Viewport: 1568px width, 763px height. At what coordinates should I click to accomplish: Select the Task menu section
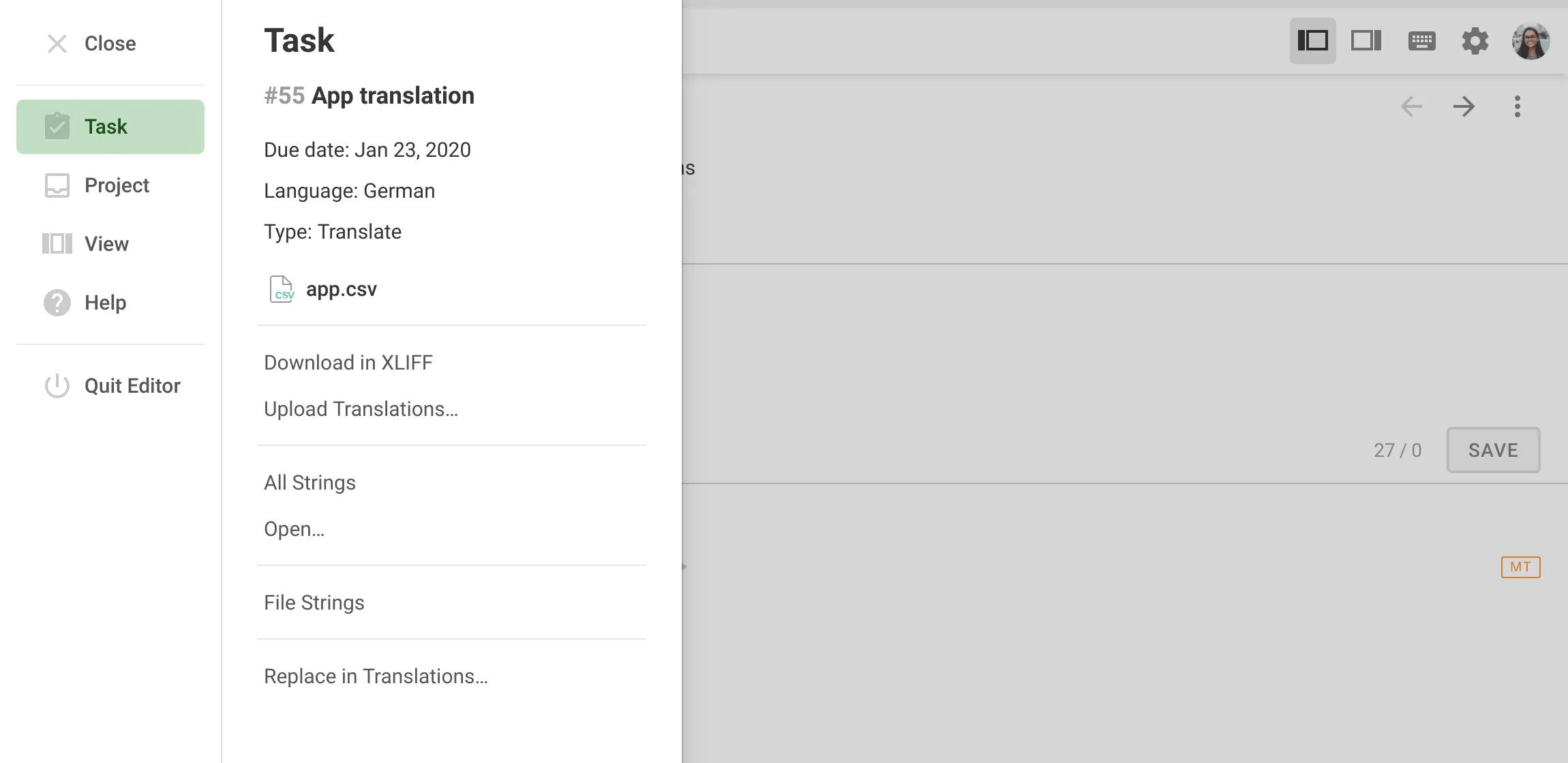(110, 127)
